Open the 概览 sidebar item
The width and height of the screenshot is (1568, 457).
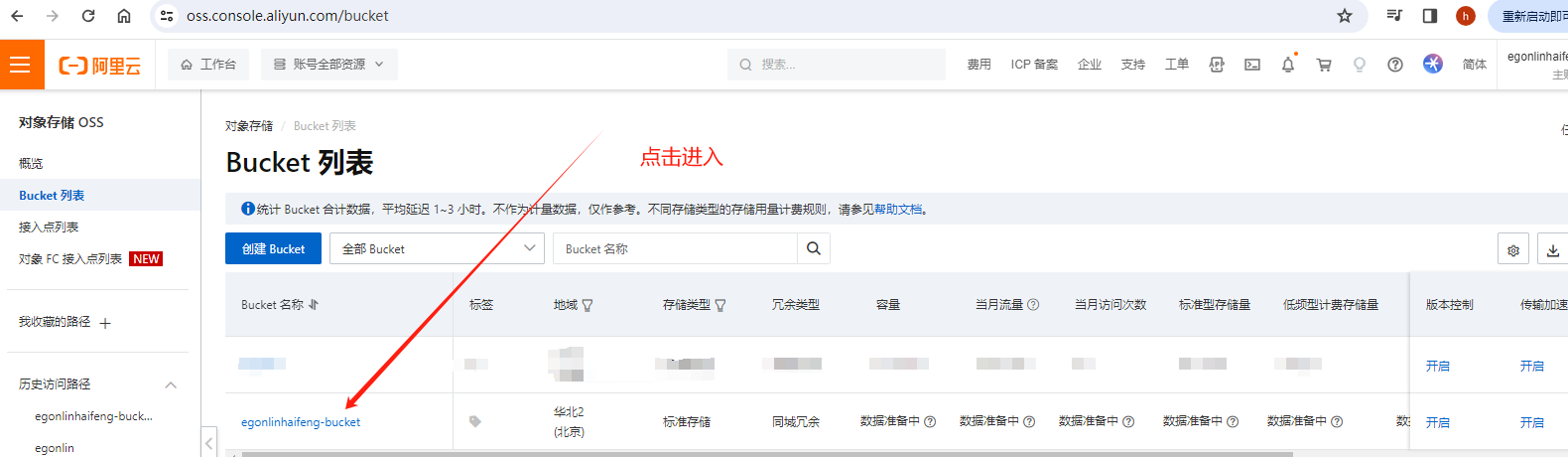[x=31, y=163]
